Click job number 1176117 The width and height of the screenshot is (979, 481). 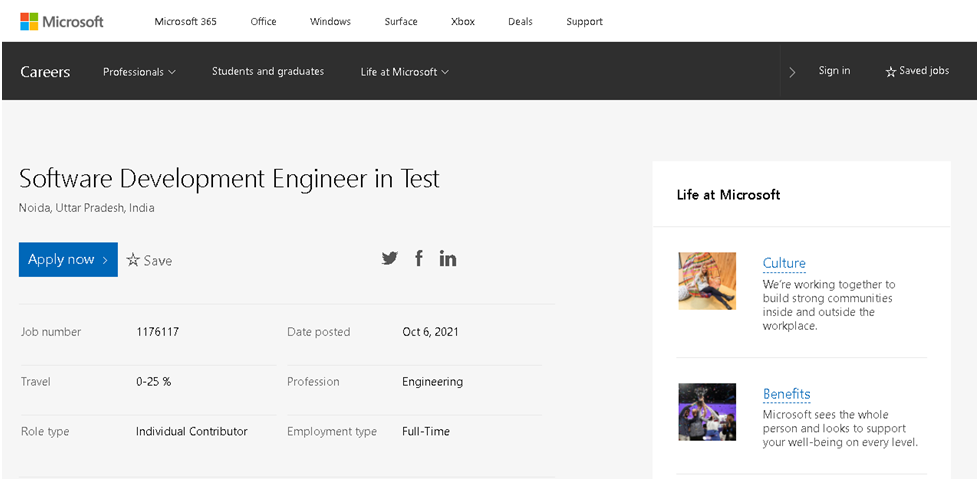click(x=157, y=332)
